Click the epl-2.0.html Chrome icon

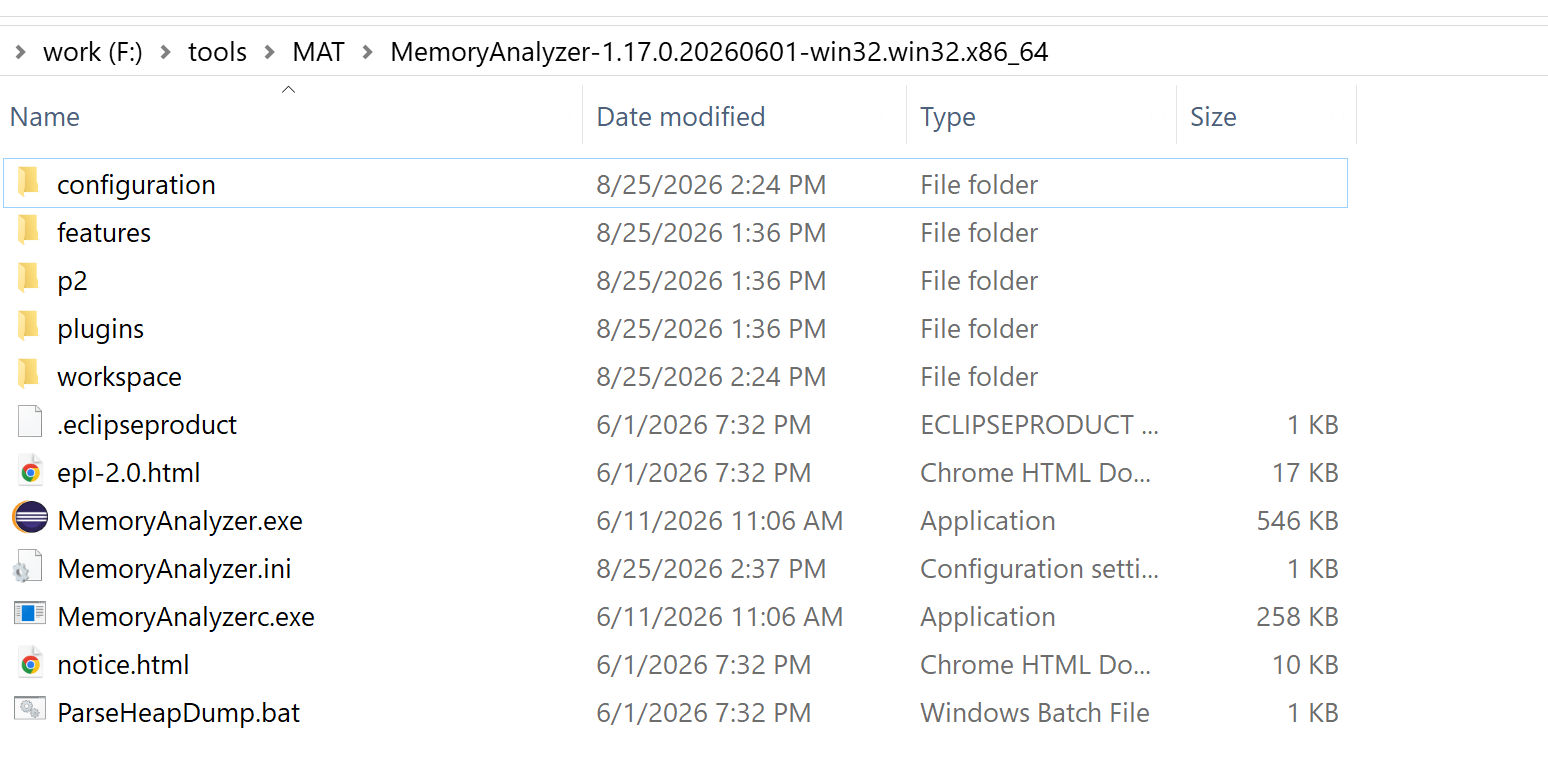(x=30, y=472)
